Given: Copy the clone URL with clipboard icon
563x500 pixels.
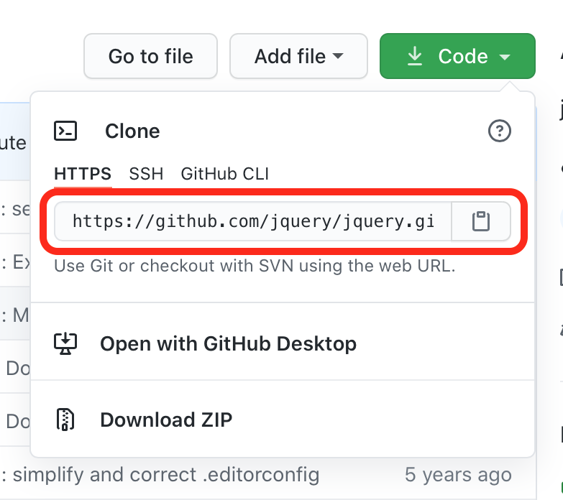Looking at the screenshot, I should [x=481, y=221].
